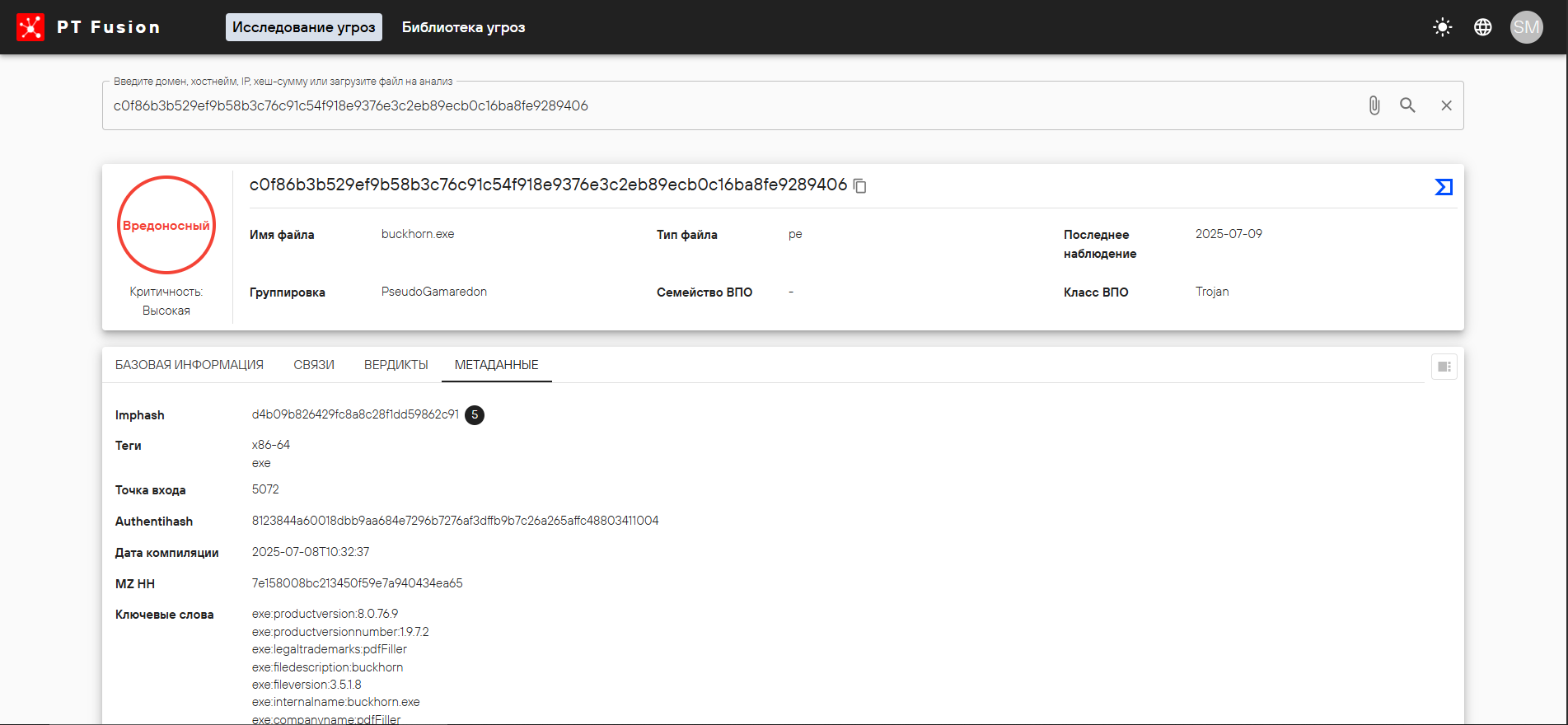Toggle the side panel layout icon
This screenshot has height=725, width=1568.
click(x=1444, y=367)
